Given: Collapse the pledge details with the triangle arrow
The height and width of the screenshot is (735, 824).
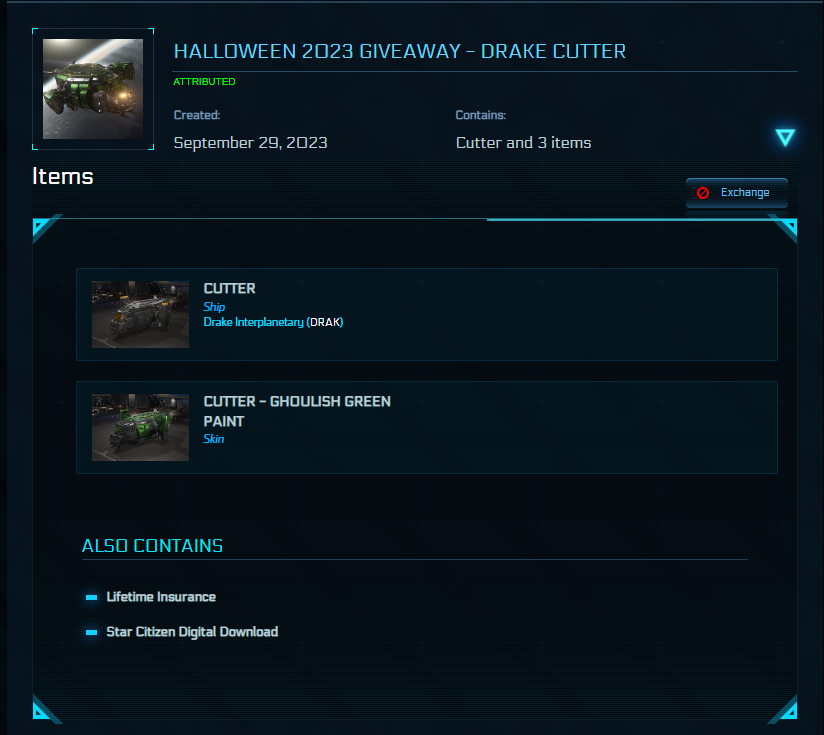Looking at the screenshot, I should point(785,137).
